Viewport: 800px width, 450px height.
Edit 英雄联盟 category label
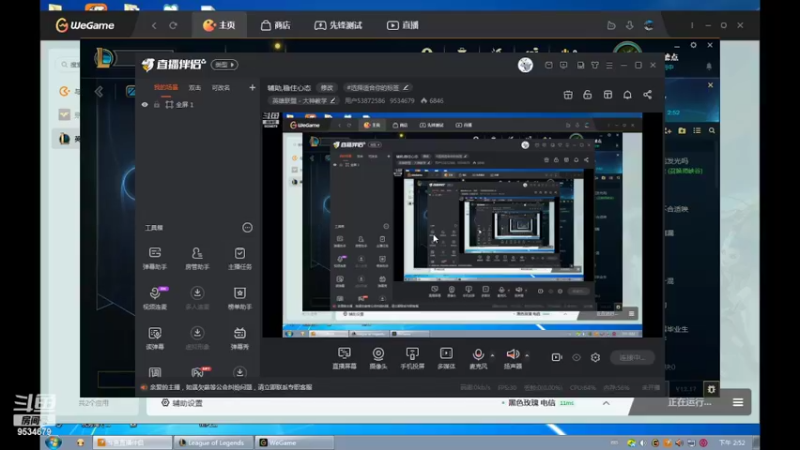click(303, 101)
